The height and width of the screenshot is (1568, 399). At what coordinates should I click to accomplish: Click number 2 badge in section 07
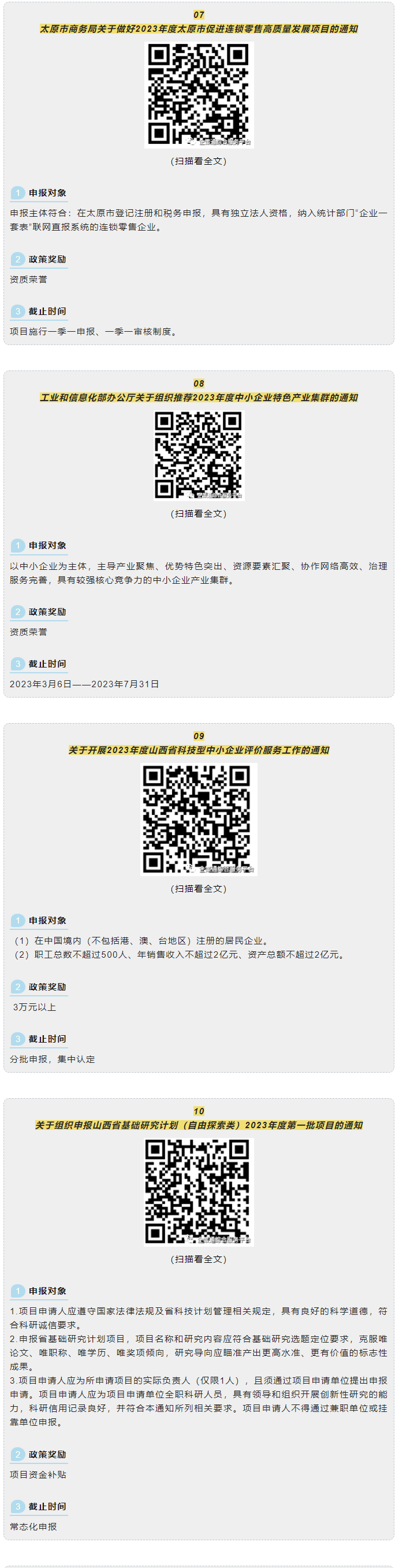coord(18,260)
